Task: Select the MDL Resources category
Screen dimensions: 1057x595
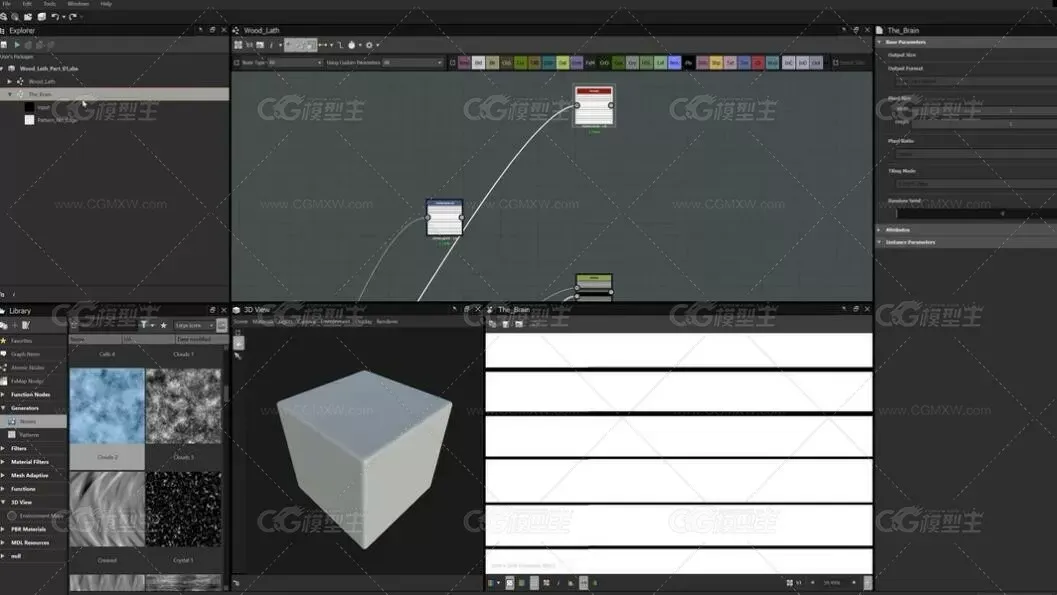Action: [30, 542]
